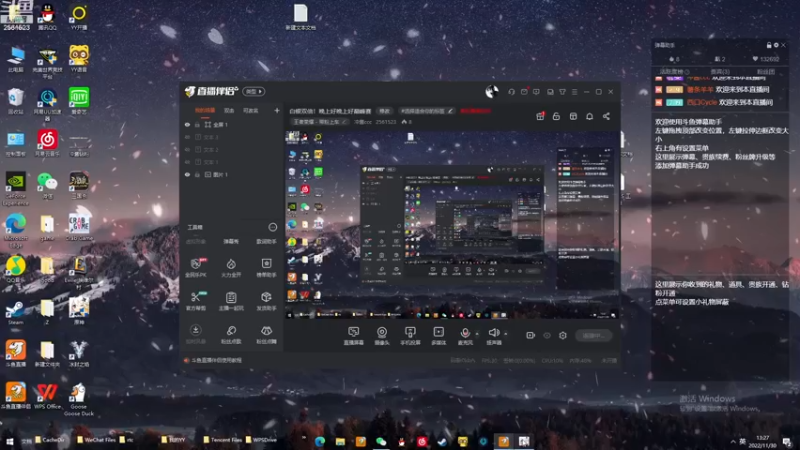Viewport: 800px width, 450px height.
Task: Open Steam desktop shortcut
Action: coord(15,313)
